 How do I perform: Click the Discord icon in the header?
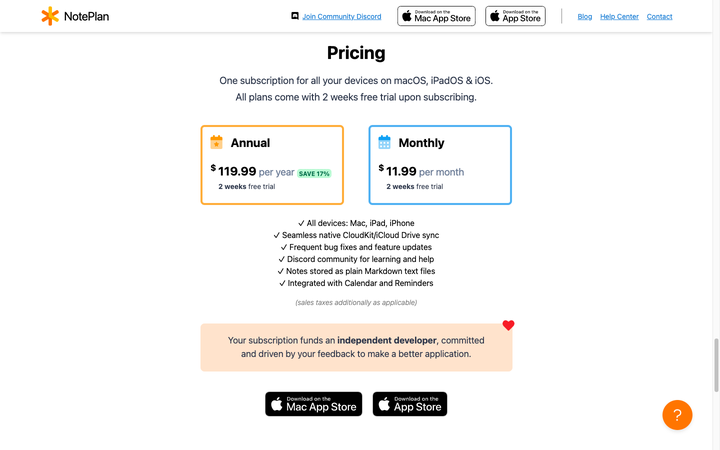tap(295, 16)
